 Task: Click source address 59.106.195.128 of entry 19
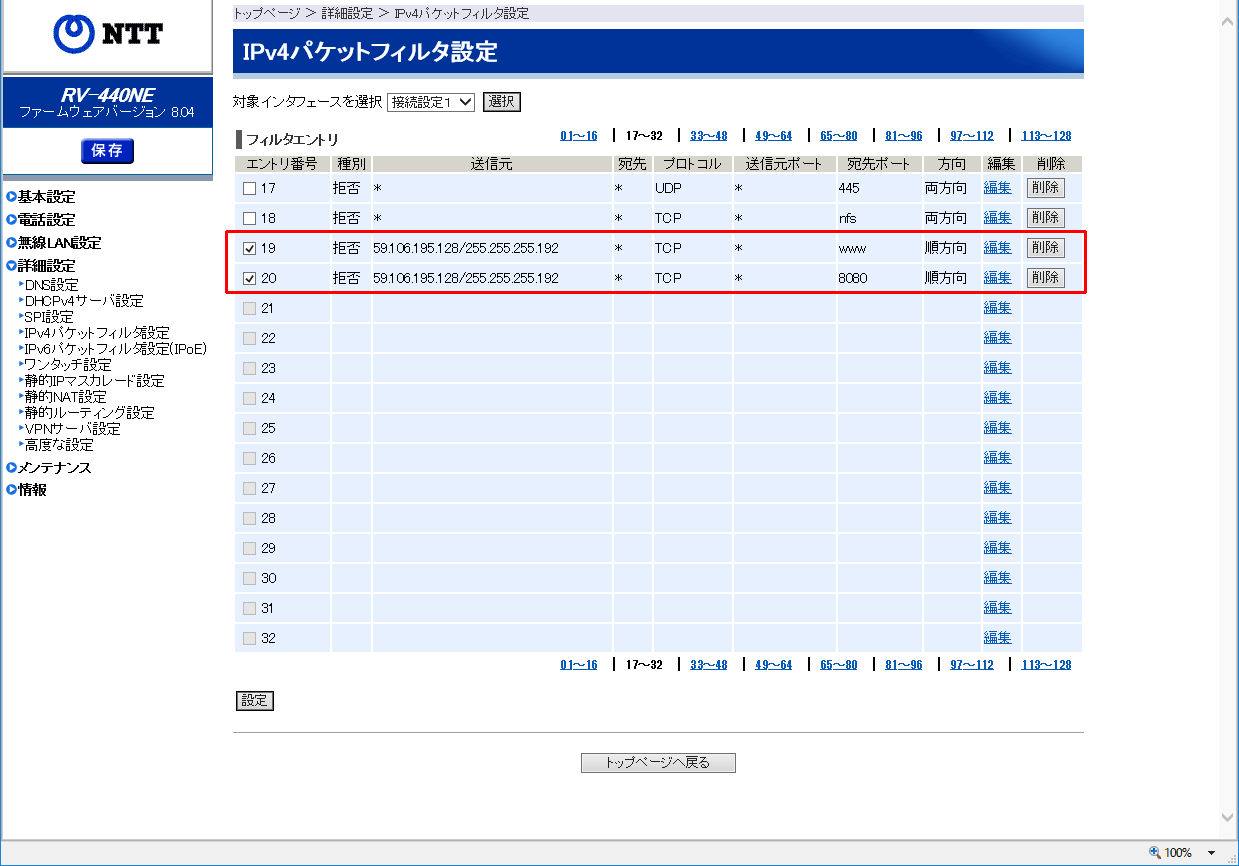click(466, 248)
